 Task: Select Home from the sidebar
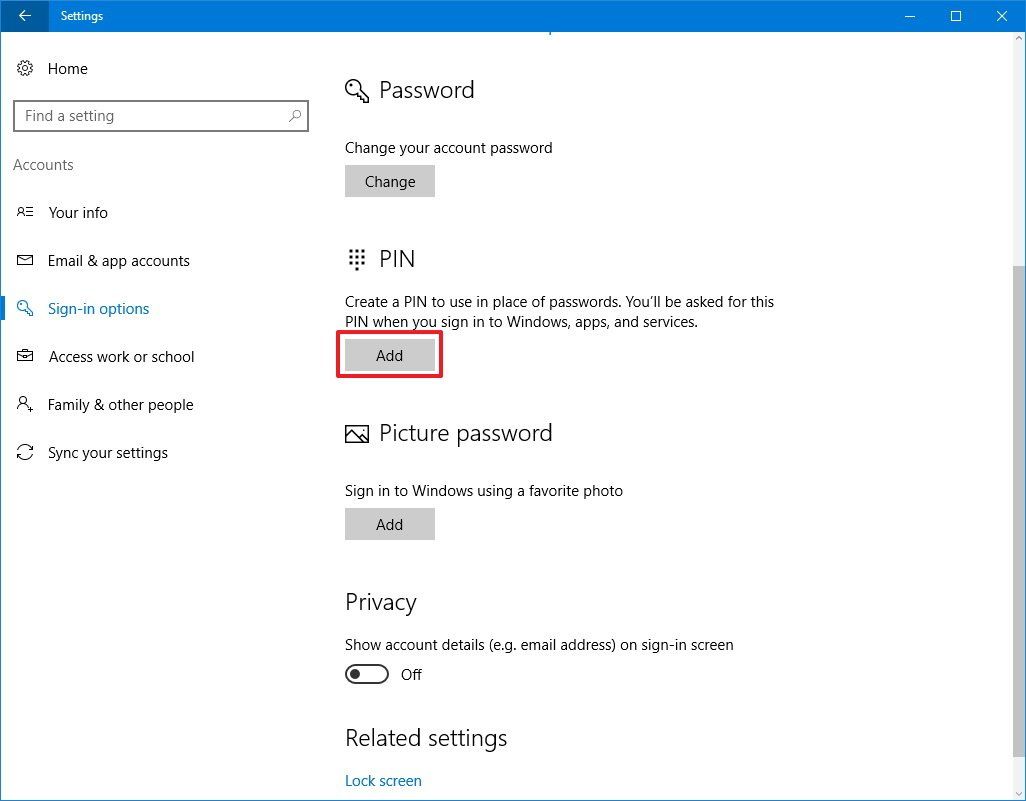[67, 68]
